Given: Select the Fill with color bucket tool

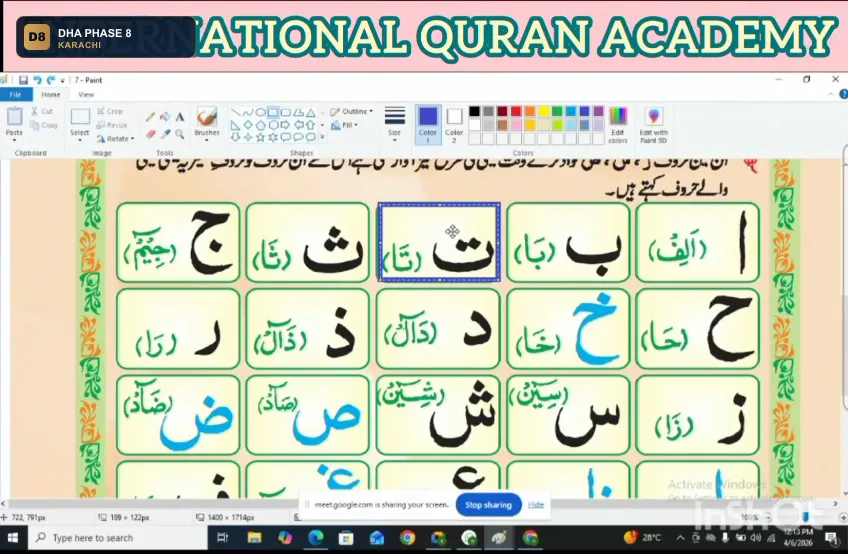Looking at the screenshot, I should click(x=165, y=117).
